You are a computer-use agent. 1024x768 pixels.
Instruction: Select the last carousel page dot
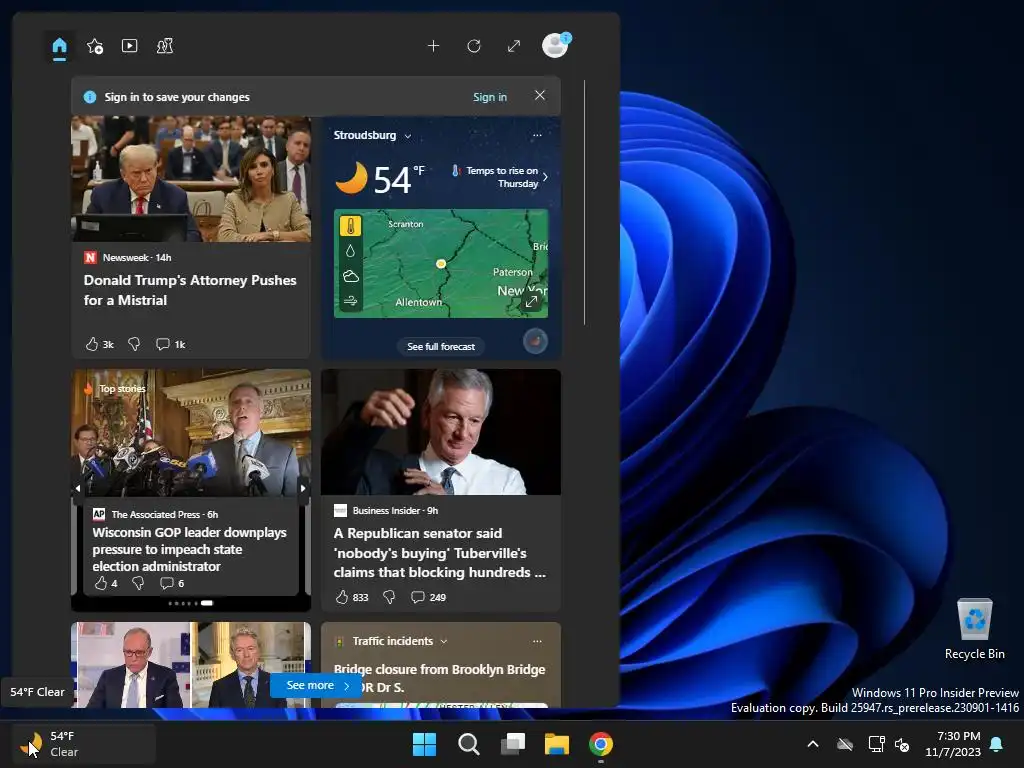pos(207,603)
